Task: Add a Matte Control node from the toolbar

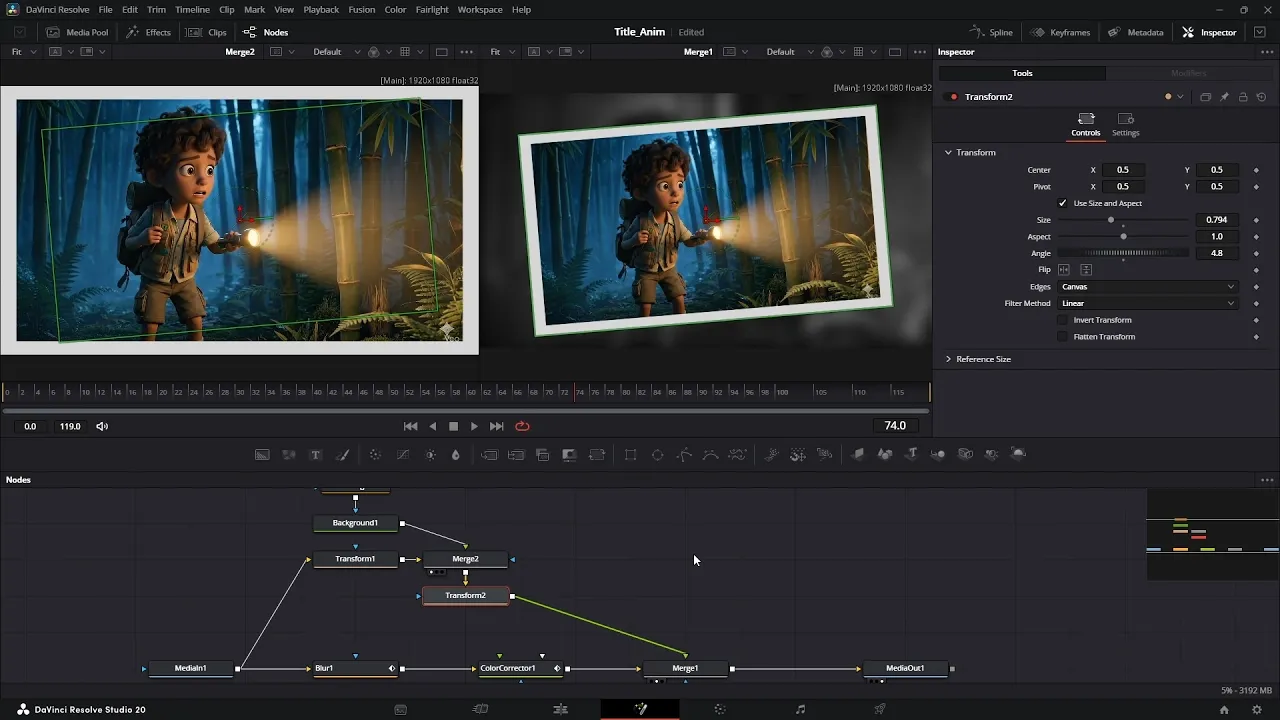Action: [x=569, y=454]
